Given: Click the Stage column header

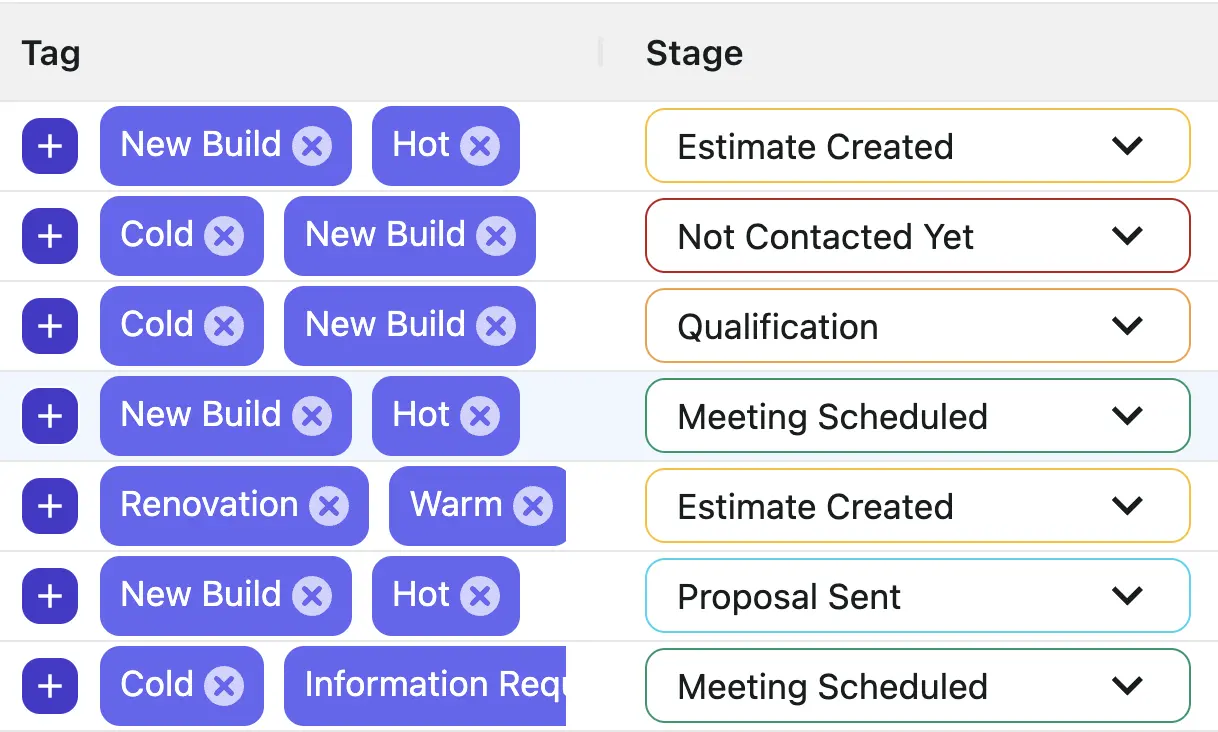Looking at the screenshot, I should pyautogui.click(x=694, y=53).
